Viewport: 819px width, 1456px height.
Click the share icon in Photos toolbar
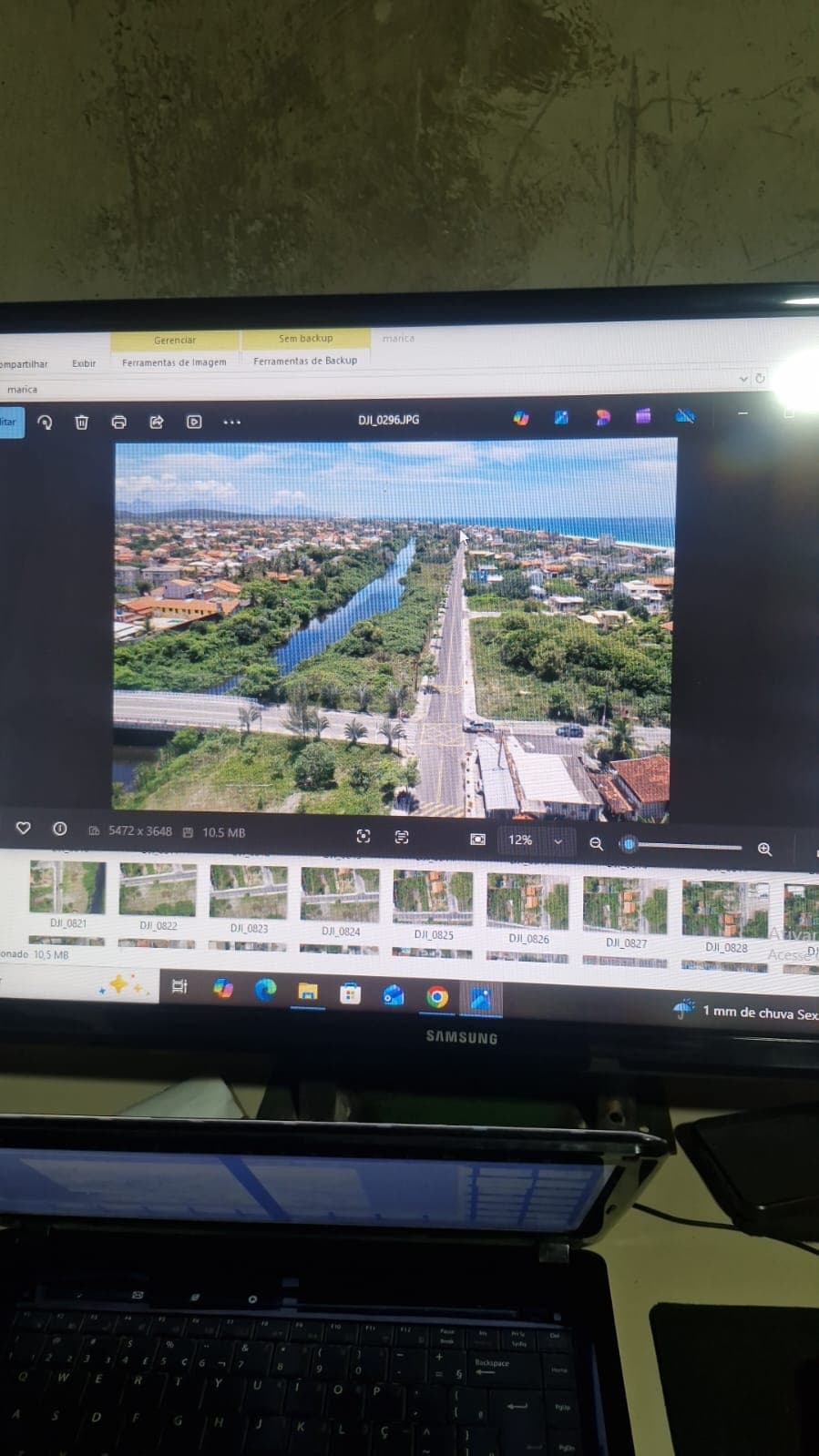(156, 422)
